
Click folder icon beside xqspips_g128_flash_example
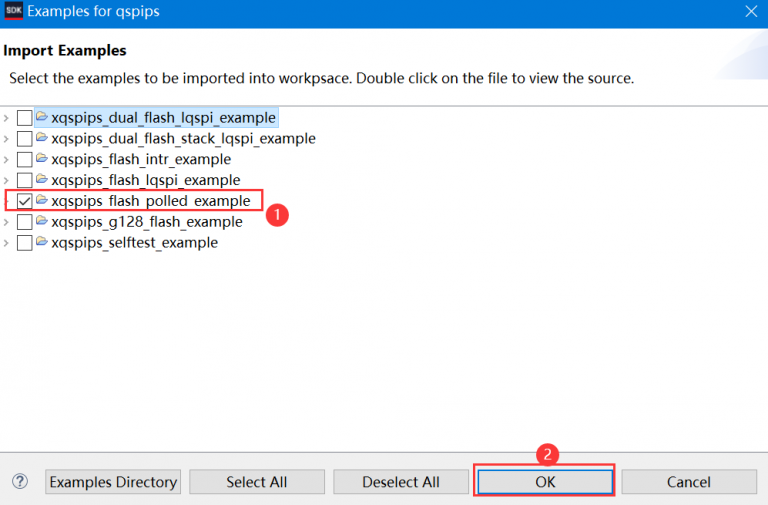click(x=42, y=221)
